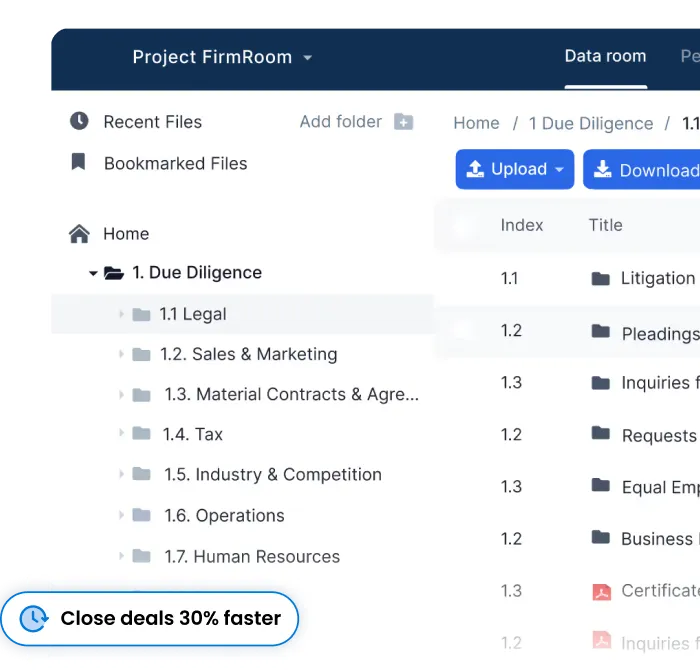
Task: Expand the 1.1 Legal folder
Action: 121,314
